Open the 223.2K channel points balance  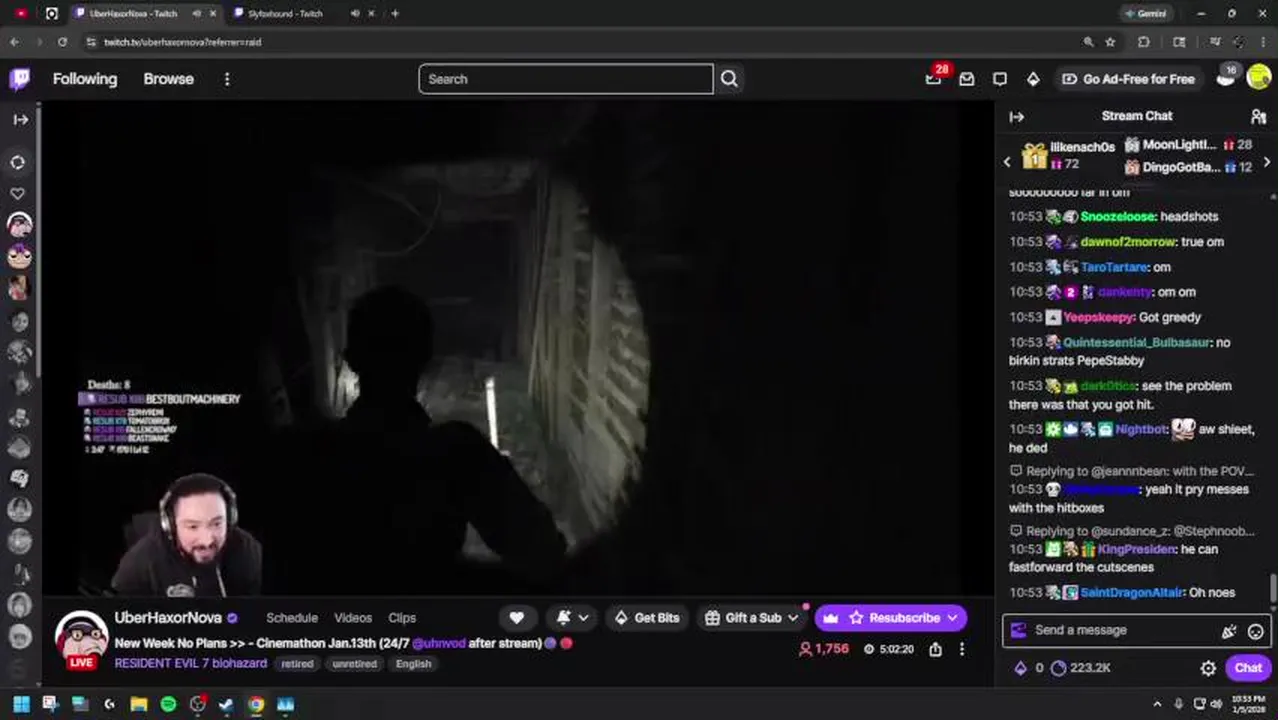(x=1081, y=668)
